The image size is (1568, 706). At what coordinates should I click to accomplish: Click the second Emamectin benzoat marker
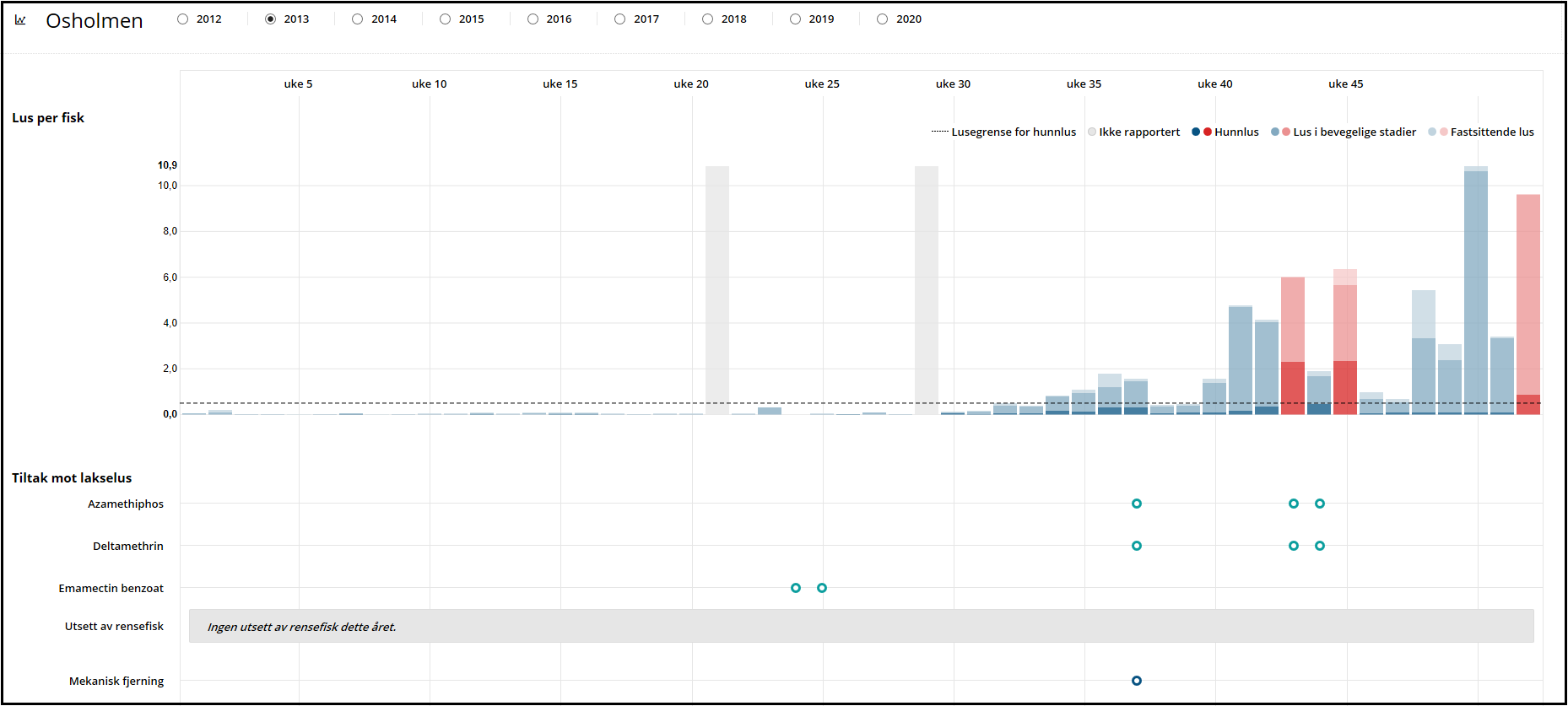822,588
